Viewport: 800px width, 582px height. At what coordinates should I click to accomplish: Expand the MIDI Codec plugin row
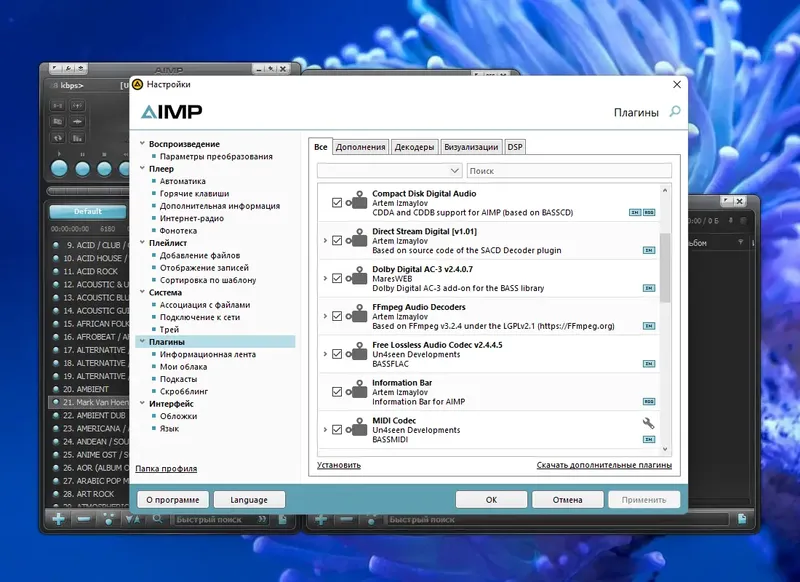(x=325, y=429)
